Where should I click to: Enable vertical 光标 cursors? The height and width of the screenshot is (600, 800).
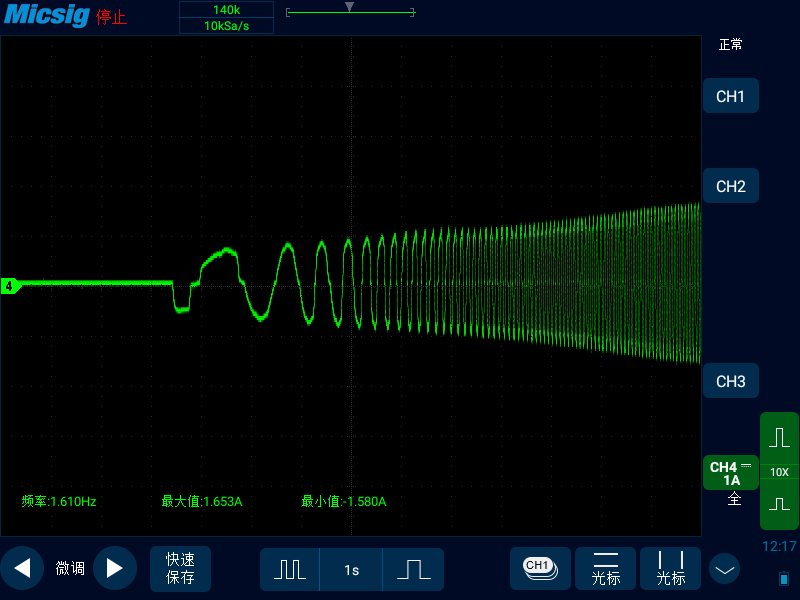click(x=670, y=568)
